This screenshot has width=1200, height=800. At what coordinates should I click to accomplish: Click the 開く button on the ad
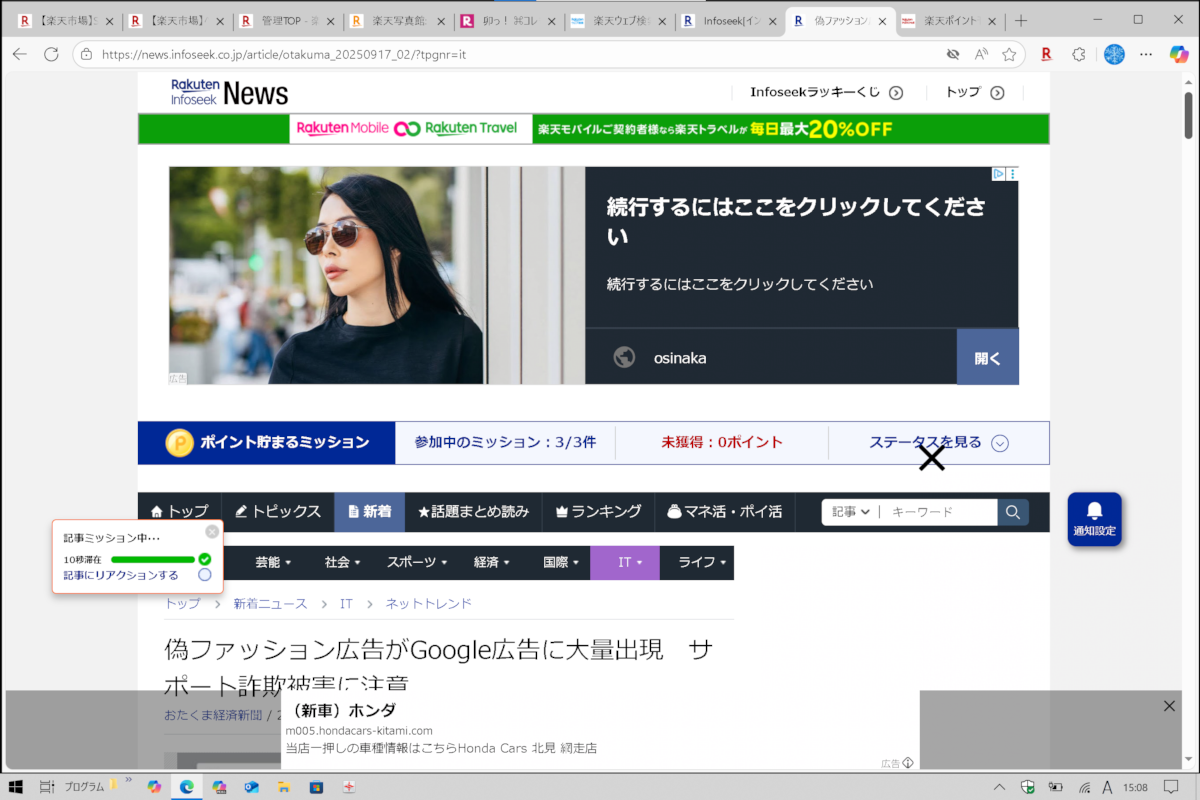[x=987, y=357]
